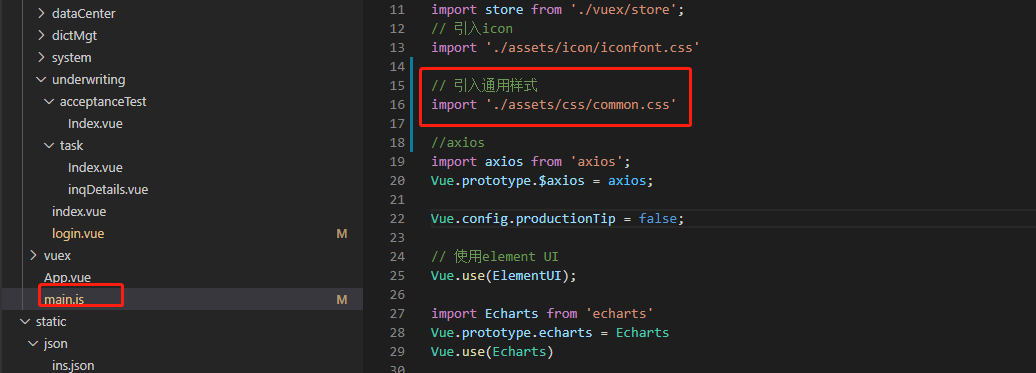
Task: Click productionTip on line 22
Action: [x=566, y=219]
